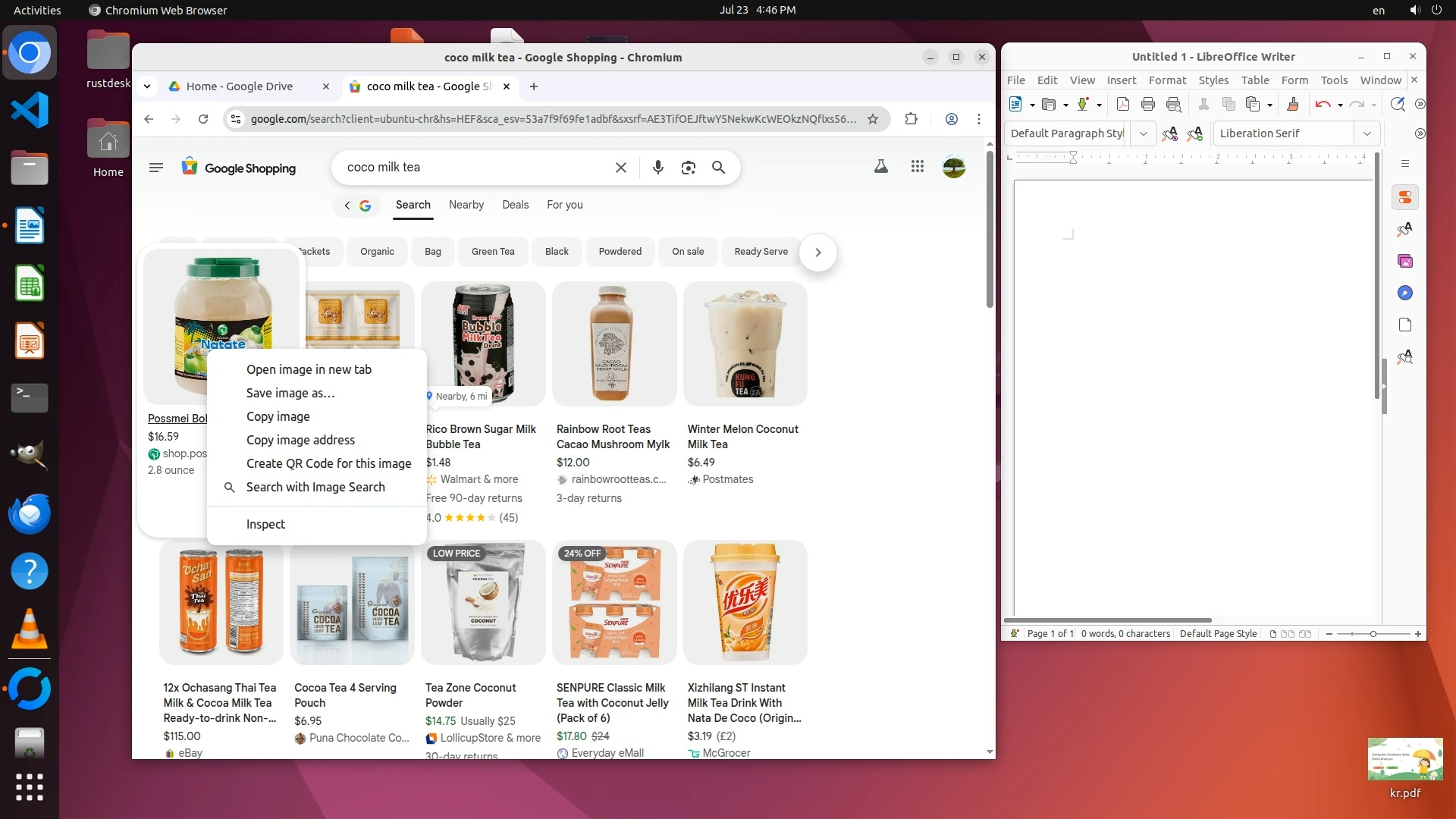Viewport: 1456px width, 819px height.
Task: Open Navigator compass in Writer sidebar
Action: point(1405,293)
